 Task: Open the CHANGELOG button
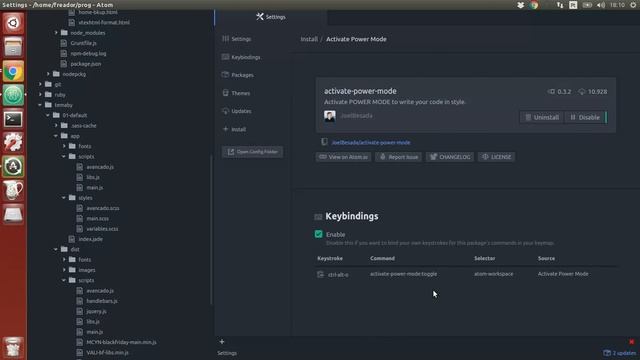click(x=450, y=157)
